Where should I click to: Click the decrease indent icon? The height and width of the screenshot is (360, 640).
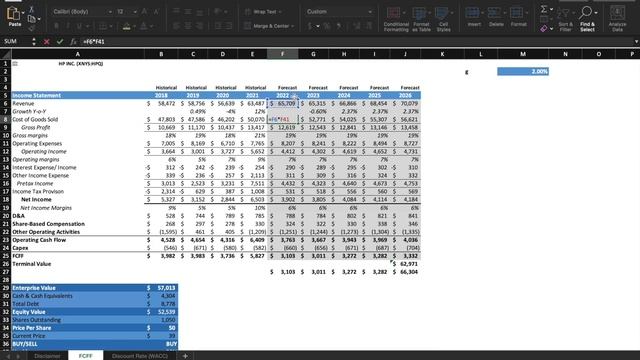point(218,26)
